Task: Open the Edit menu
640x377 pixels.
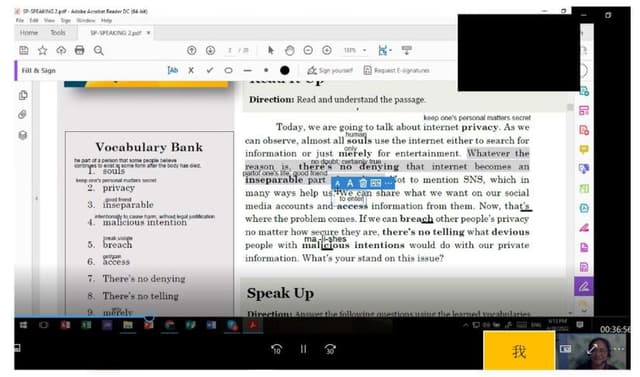Action: pos(34,20)
